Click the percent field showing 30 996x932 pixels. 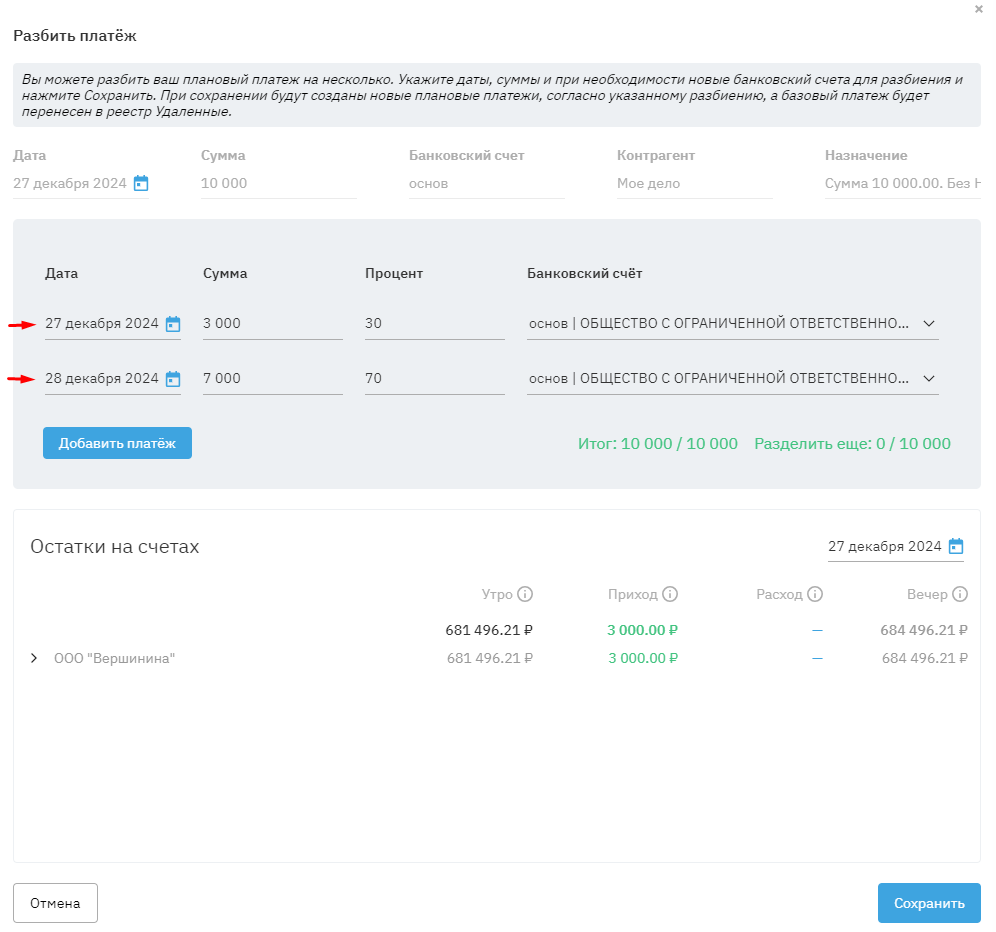tap(434, 324)
